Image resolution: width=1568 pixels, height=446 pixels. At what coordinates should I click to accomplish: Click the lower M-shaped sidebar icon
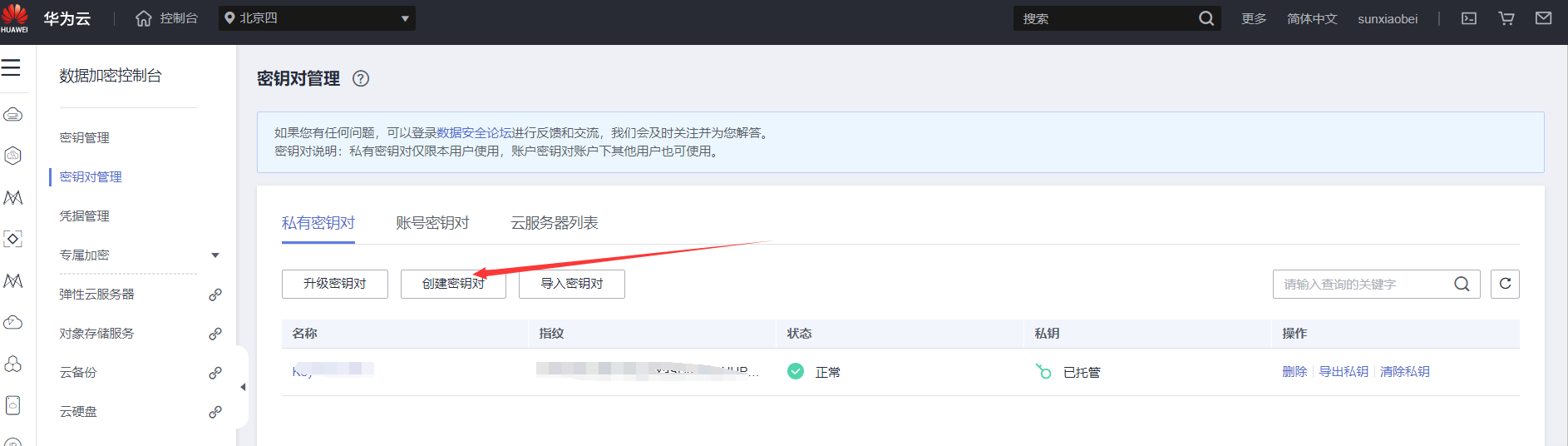click(13, 280)
